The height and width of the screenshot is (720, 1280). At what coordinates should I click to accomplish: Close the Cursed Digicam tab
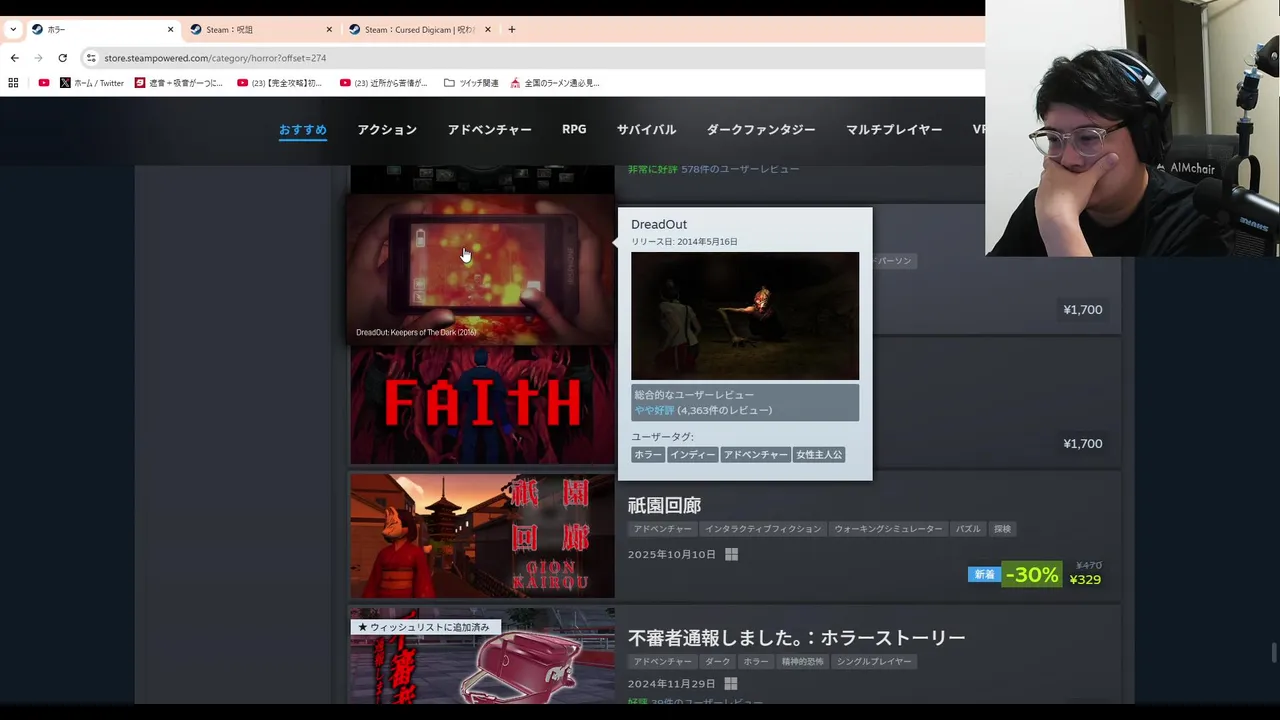pos(487,29)
